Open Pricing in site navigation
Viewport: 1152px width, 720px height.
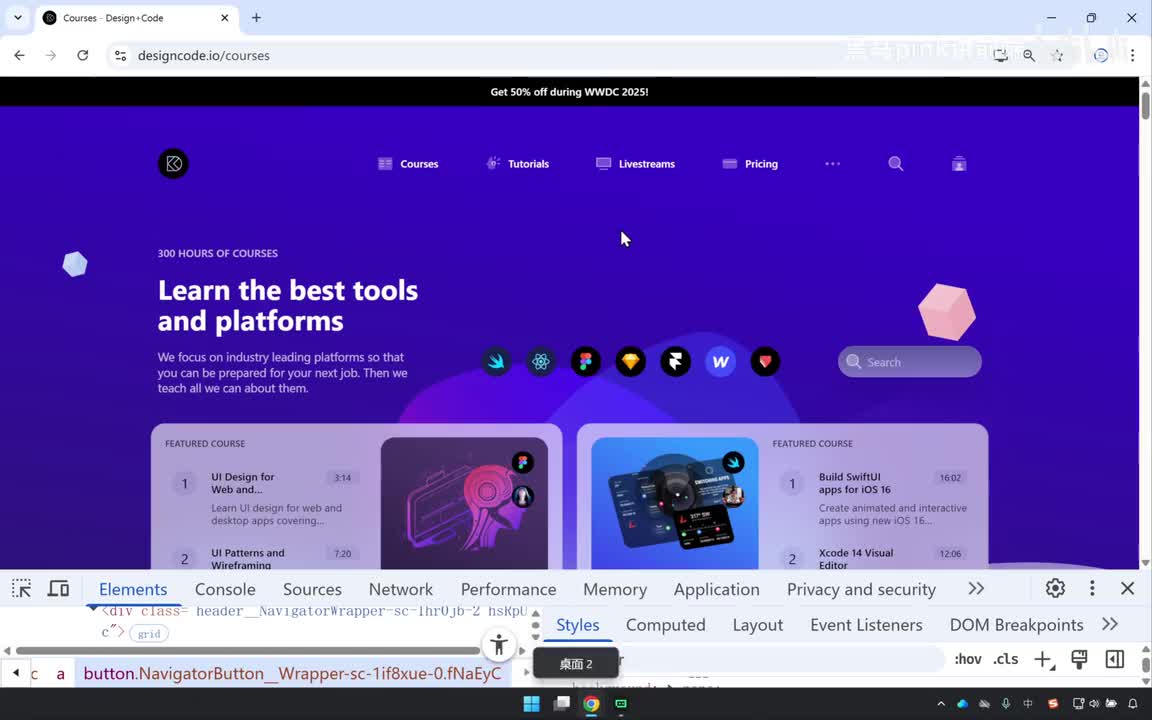pos(750,163)
